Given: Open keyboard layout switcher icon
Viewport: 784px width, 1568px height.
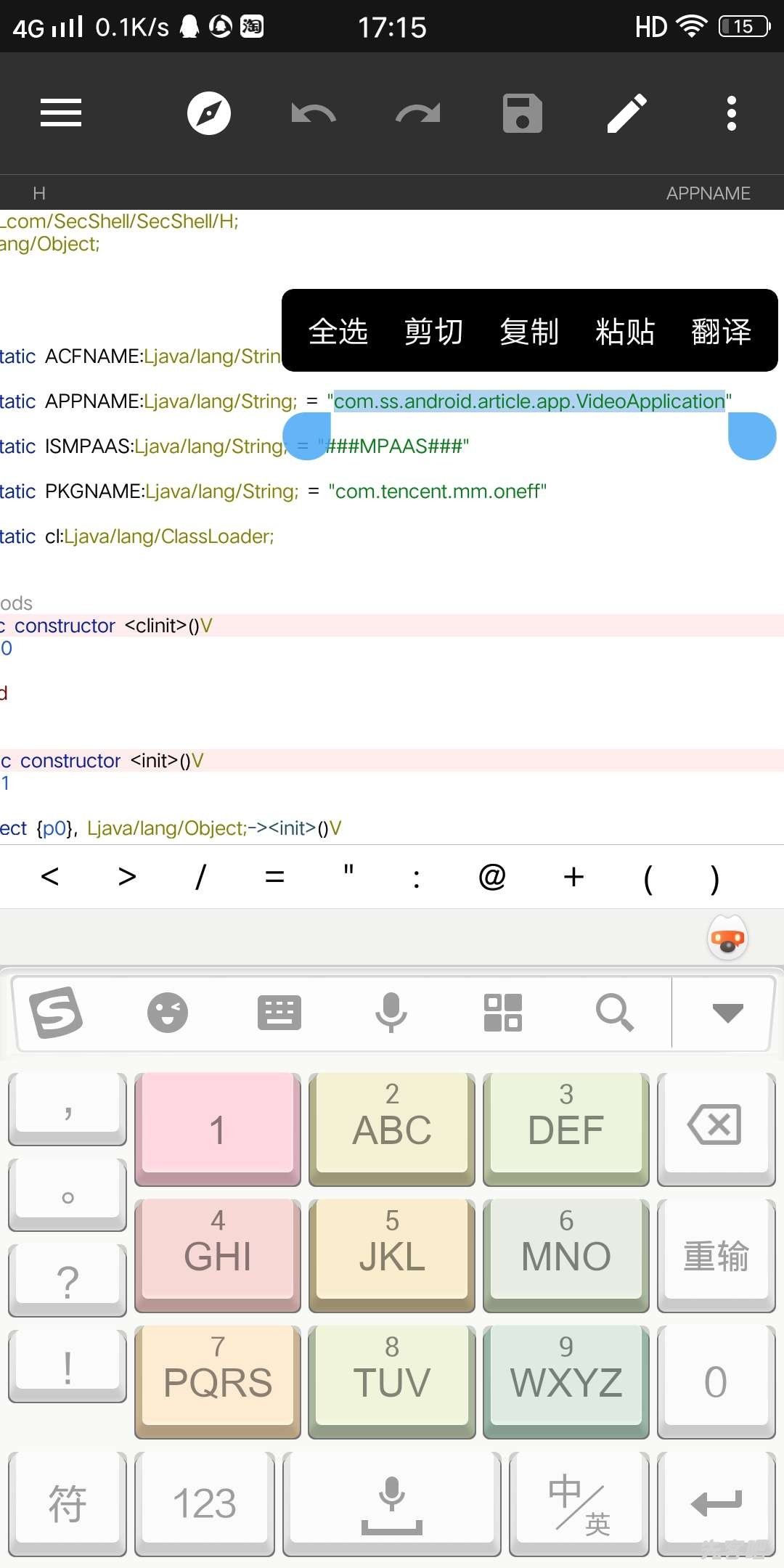Looking at the screenshot, I should click(279, 1013).
